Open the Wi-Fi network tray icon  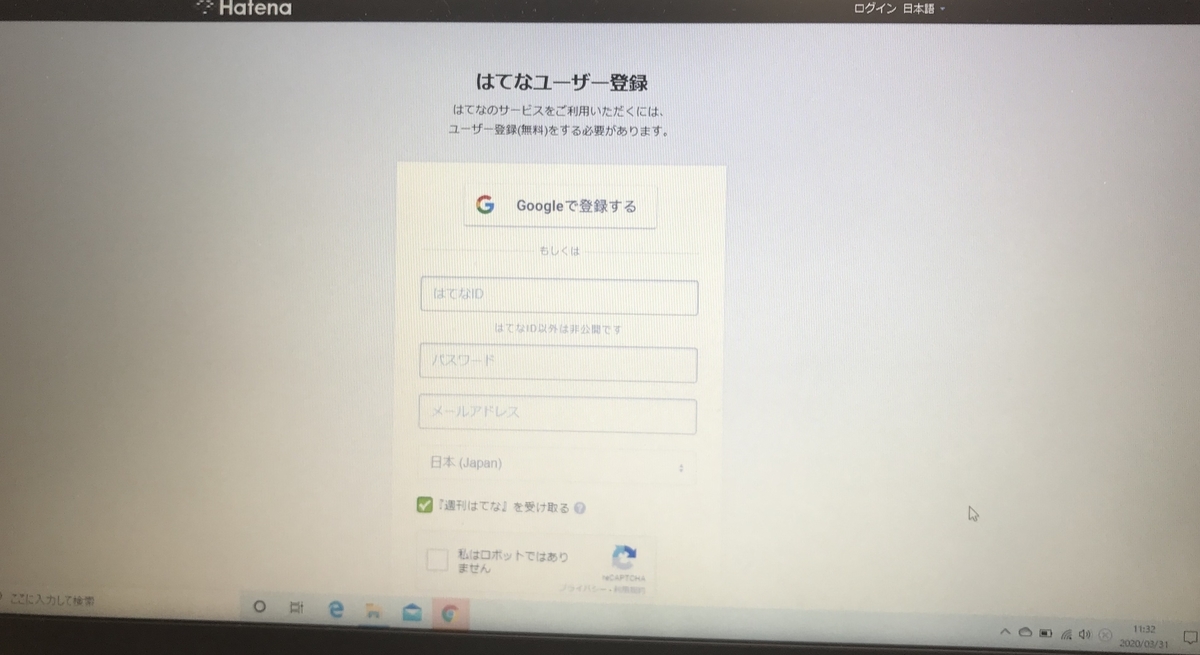point(1067,634)
